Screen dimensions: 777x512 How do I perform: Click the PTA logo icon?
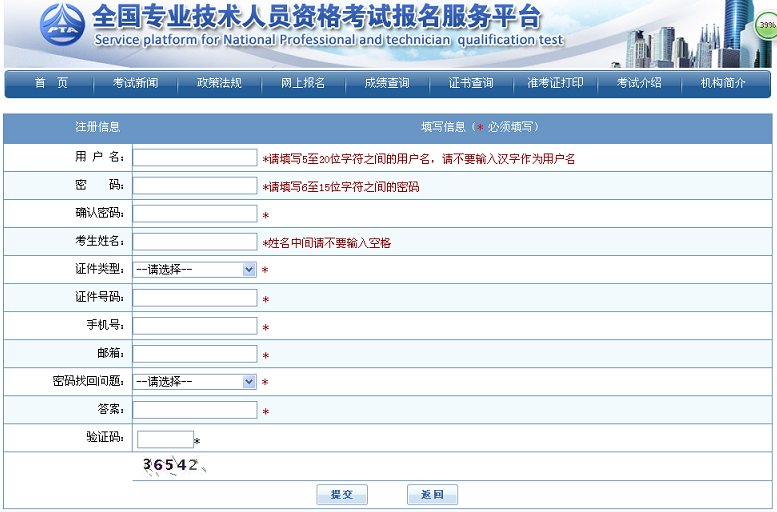[x=63, y=26]
